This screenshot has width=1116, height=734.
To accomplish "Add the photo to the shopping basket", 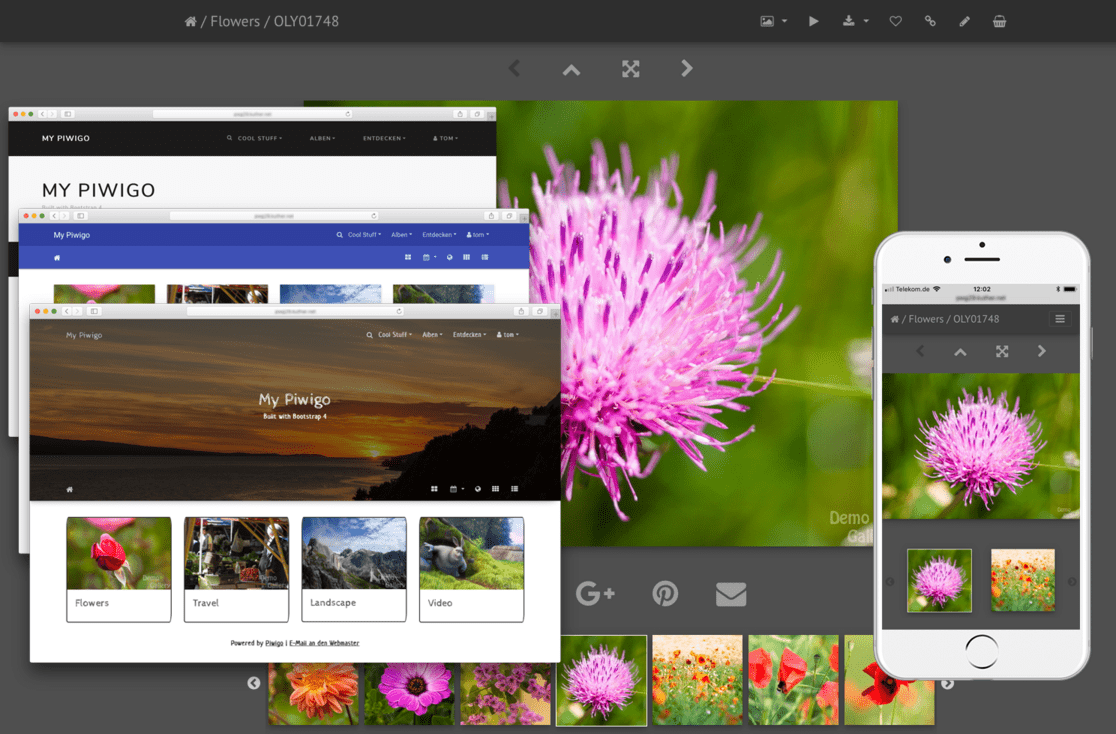I will tap(999, 20).
